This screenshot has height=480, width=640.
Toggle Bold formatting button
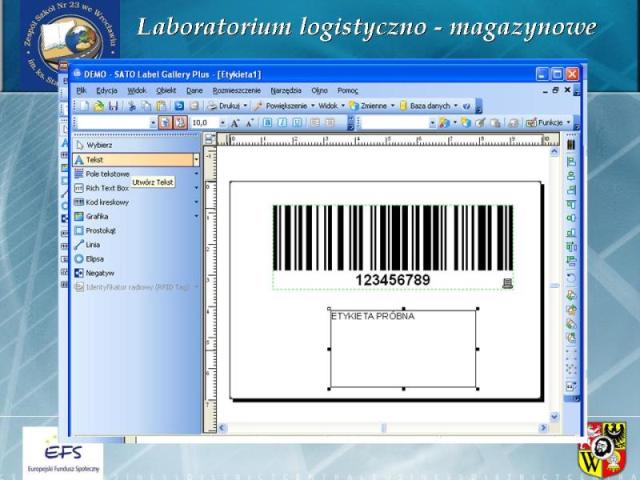267,122
